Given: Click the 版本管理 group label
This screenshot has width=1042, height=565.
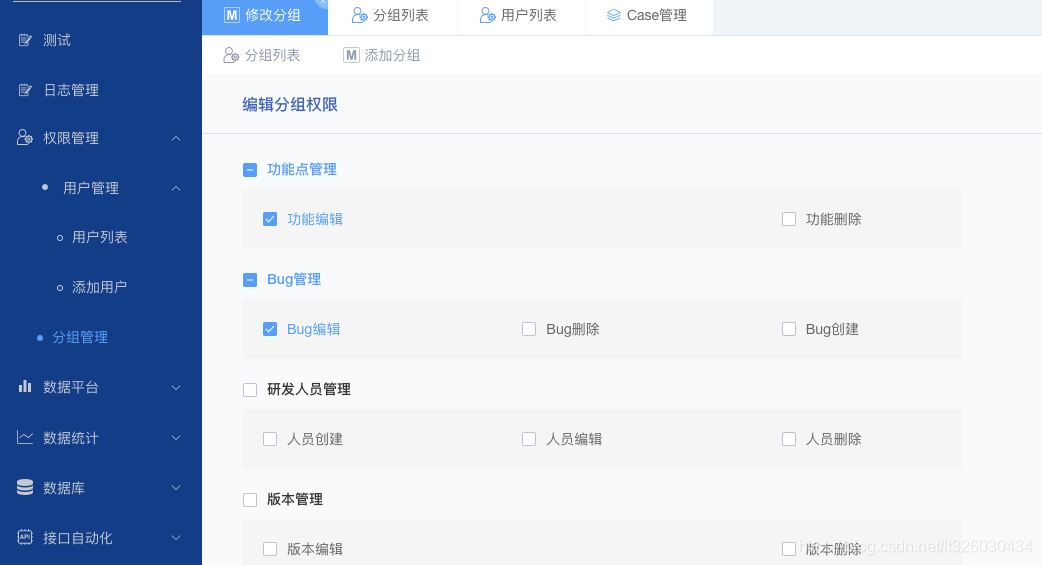Looking at the screenshot, I should click(x=295, y=499).
